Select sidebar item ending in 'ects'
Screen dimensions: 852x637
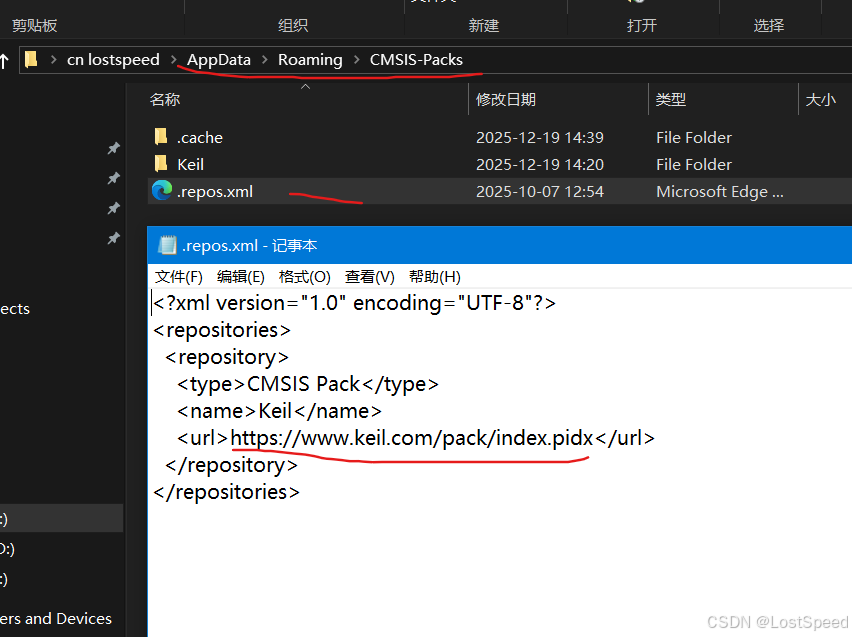15,309
